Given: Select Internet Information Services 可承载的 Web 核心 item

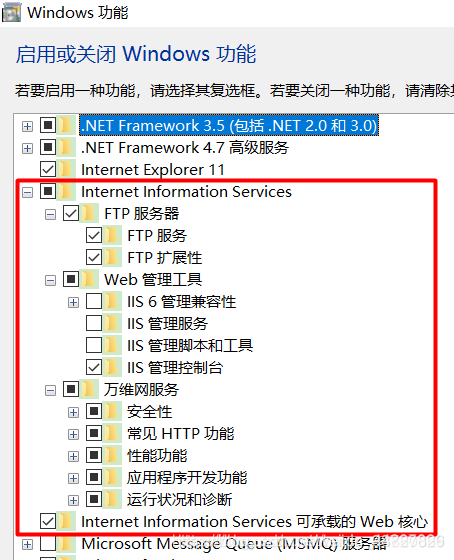Looking at the screenshot, I should point(254,522).
